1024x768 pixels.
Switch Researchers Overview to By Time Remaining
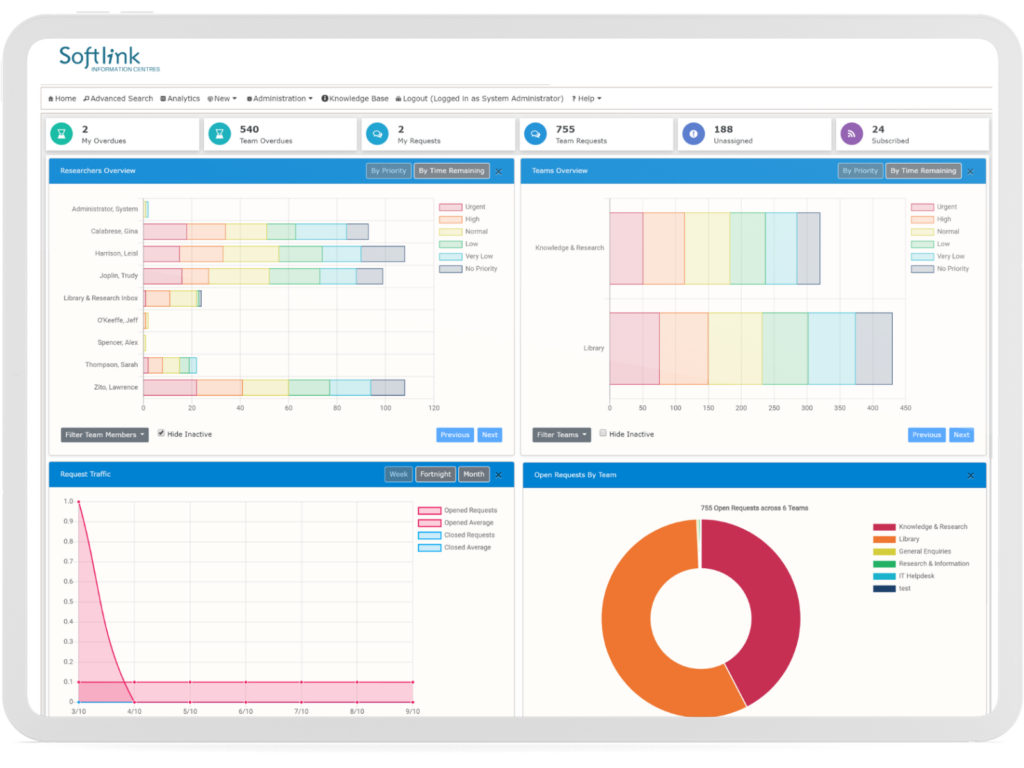coord(452,171)
